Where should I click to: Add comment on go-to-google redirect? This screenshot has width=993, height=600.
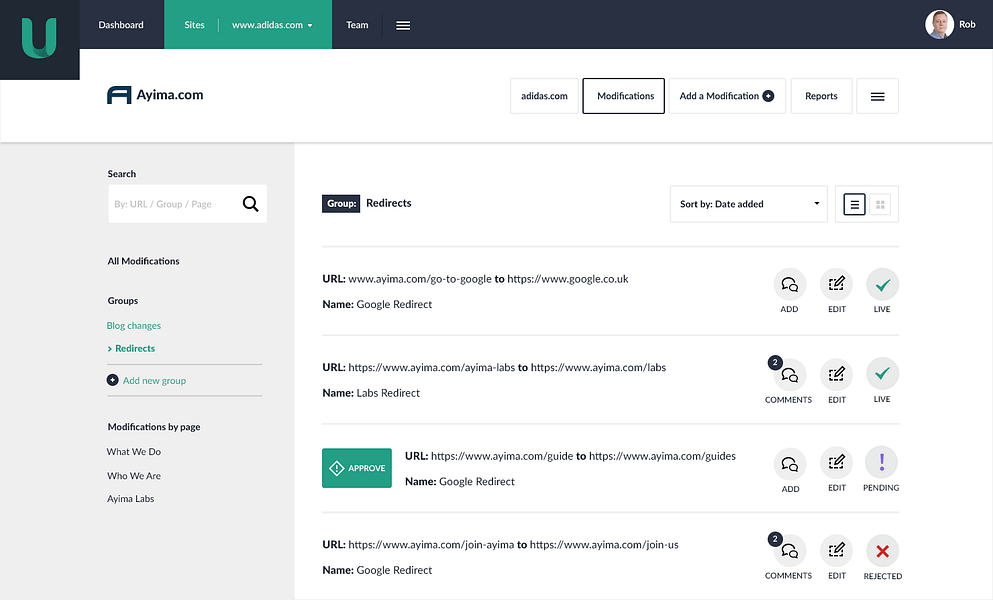point(790,284)
